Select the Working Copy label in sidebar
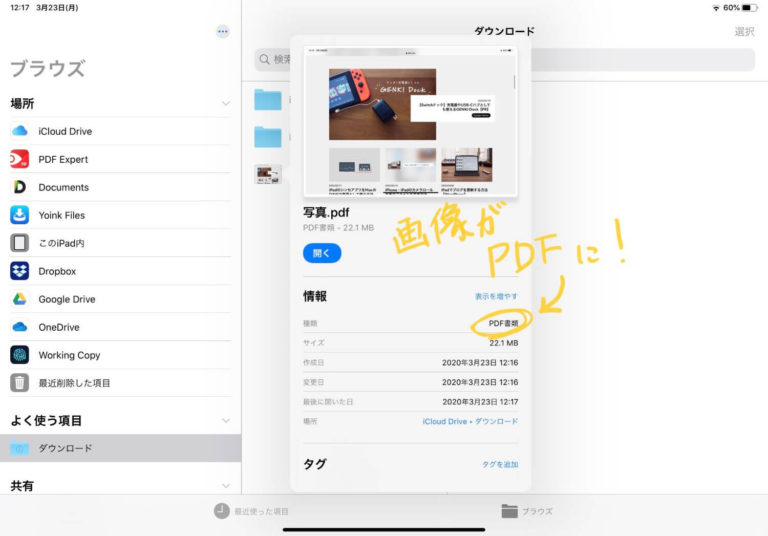768x536 pixels. 69,355
